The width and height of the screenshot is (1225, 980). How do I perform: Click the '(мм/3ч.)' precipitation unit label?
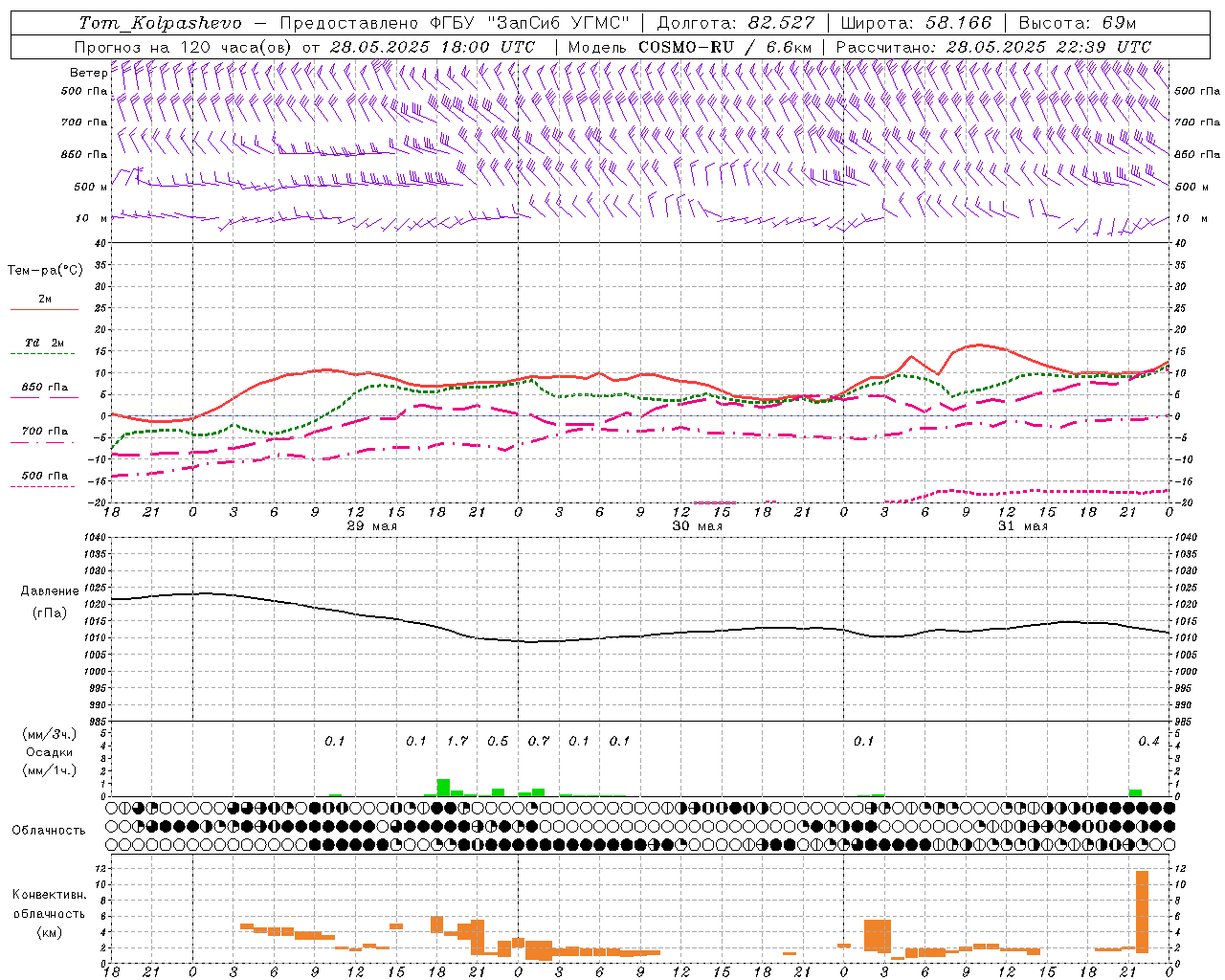(x=50, y=734)
